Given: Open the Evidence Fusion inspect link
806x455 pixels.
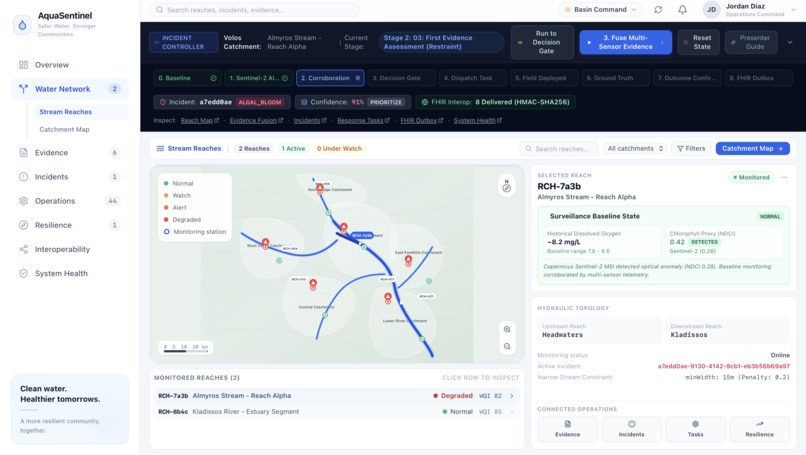Looking at the screenshot, I should [x=256, y=120].
